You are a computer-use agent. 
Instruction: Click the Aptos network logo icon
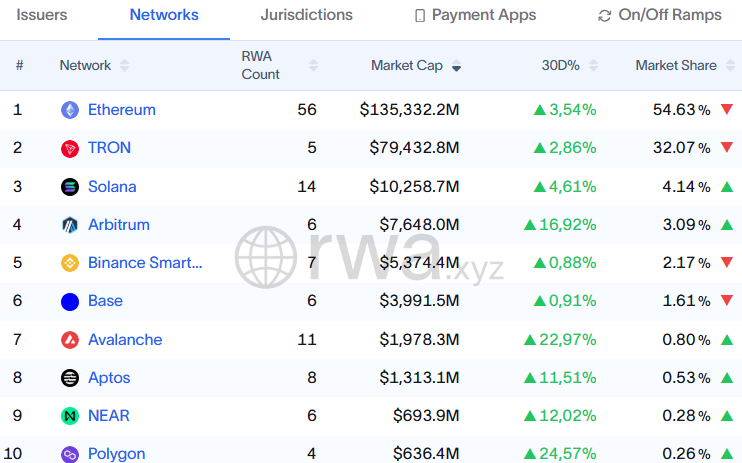point(70,378)
